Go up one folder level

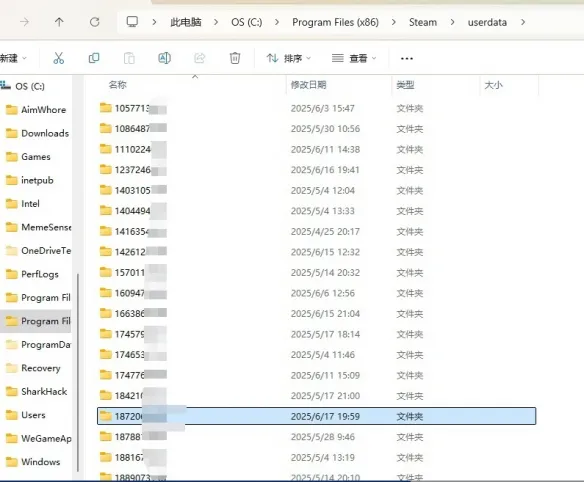[59, 22]
